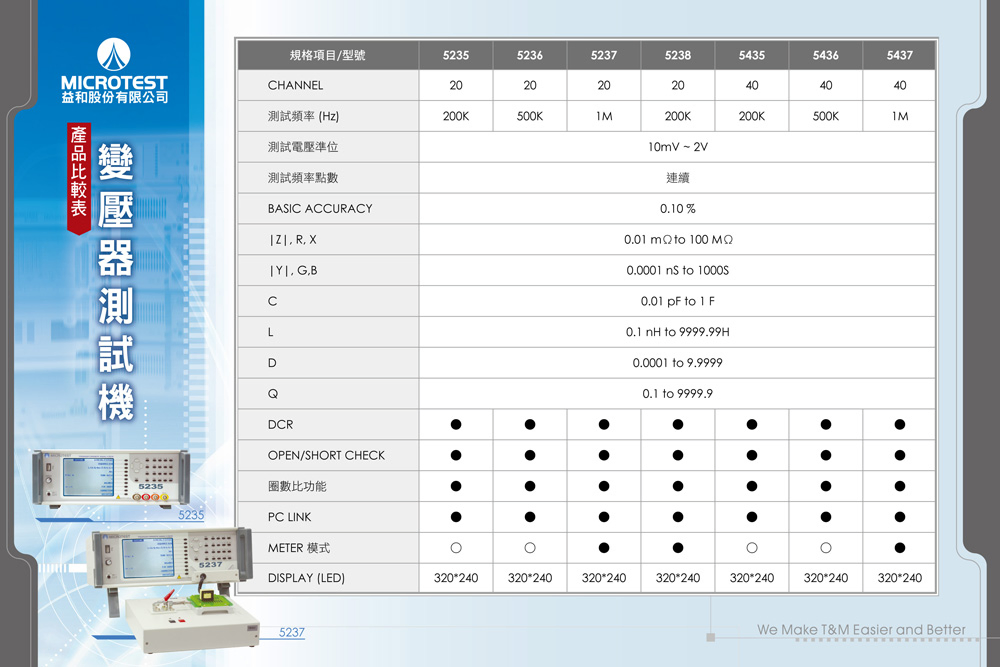
Task: Click the DISPLAY (LED) row label
Action: tap(306, 578)
